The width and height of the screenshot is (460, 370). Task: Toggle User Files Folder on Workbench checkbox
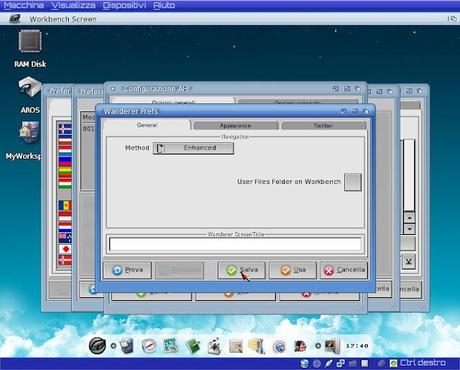click(x=353, y=182)
